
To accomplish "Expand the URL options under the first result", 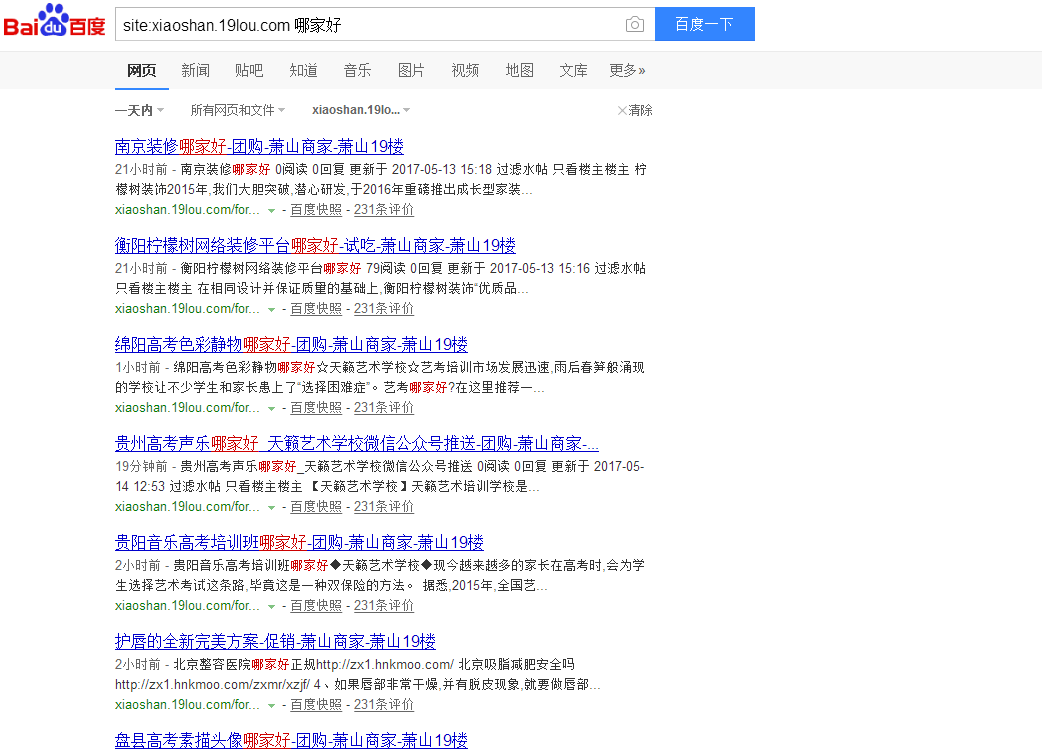I will (272, 211).
